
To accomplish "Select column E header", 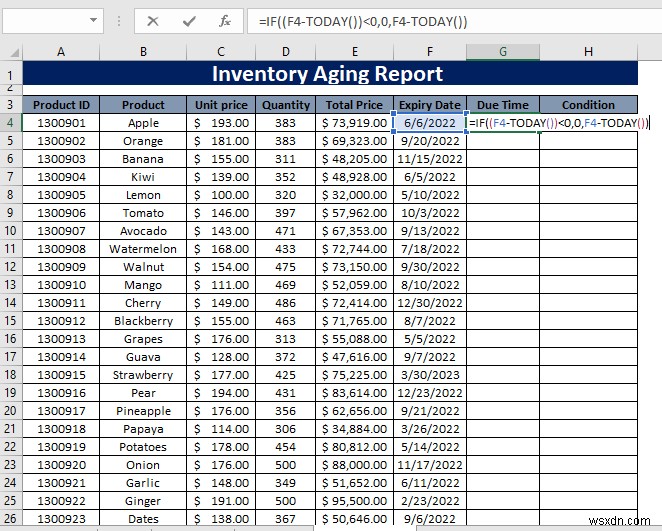I will coord(355,52).
